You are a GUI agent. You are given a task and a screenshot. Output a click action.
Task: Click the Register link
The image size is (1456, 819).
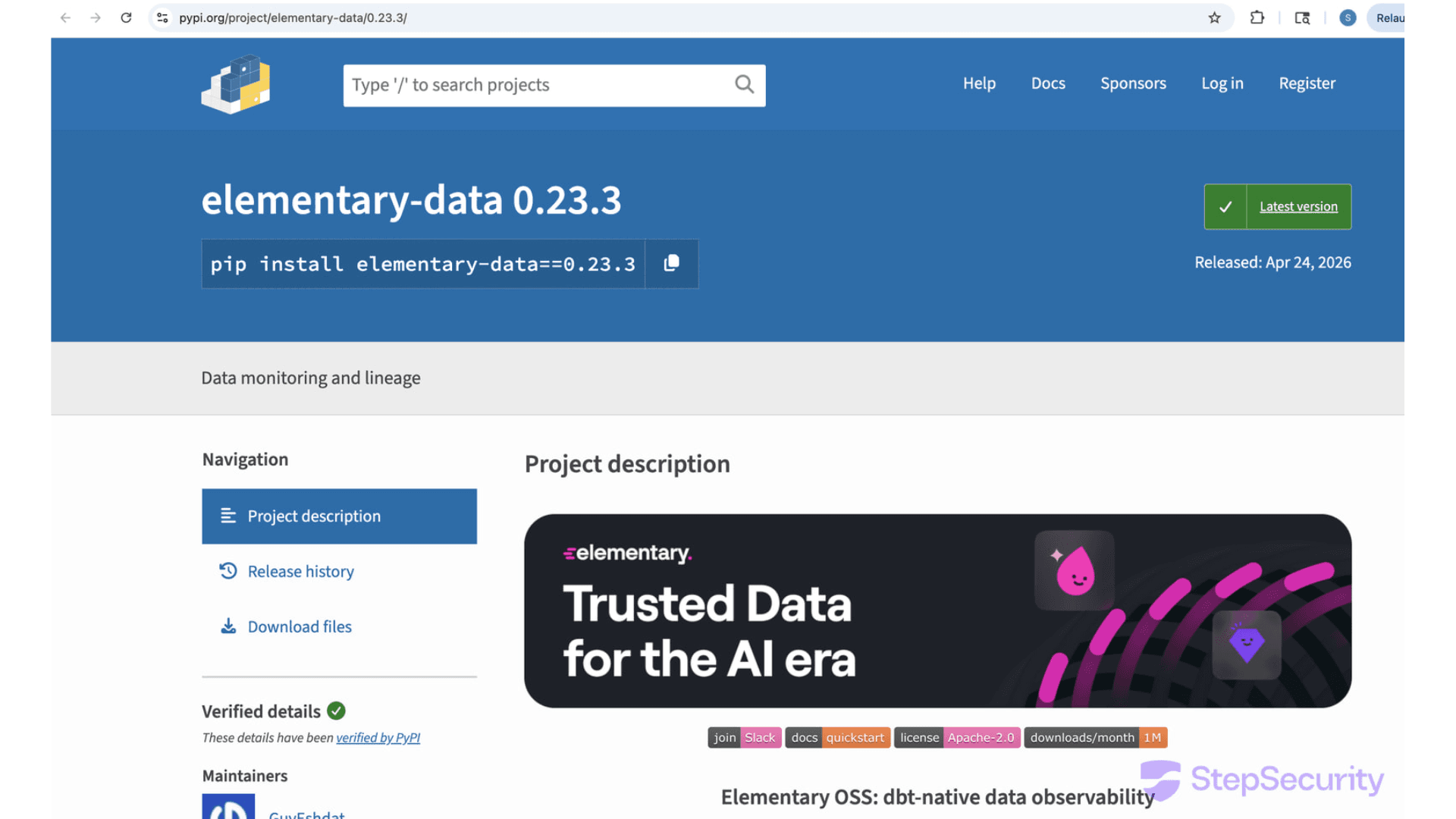tap(1306, 83)
